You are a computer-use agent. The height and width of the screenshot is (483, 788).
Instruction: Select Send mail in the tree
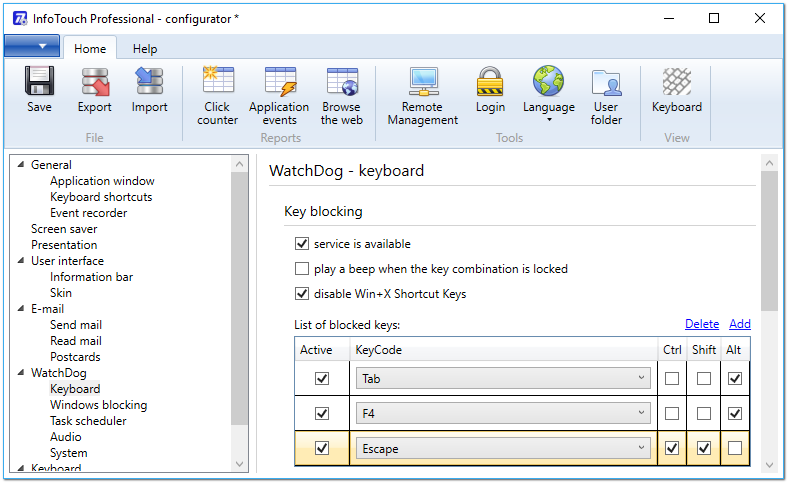[76, 325]
